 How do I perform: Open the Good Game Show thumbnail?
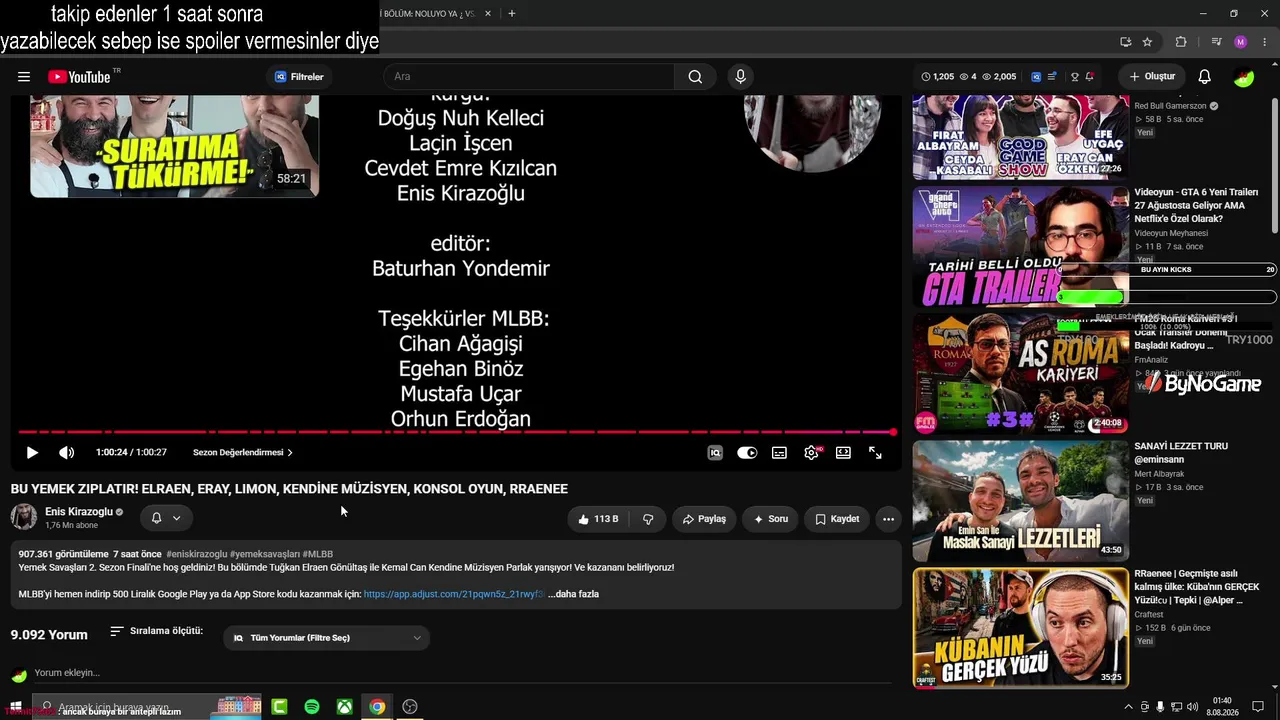coord(1020,137)
